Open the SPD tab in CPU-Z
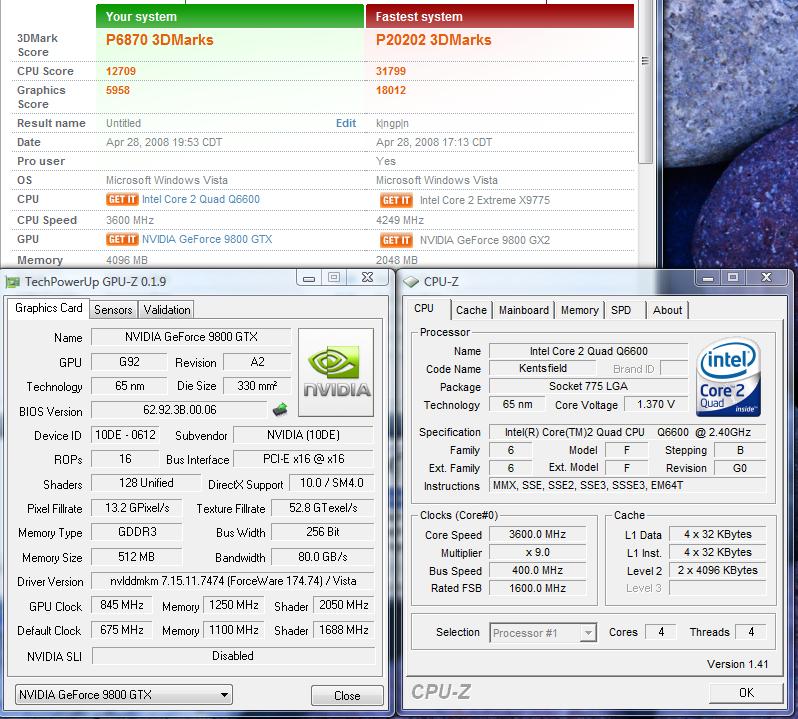798x719 pixels. [621, 310]
